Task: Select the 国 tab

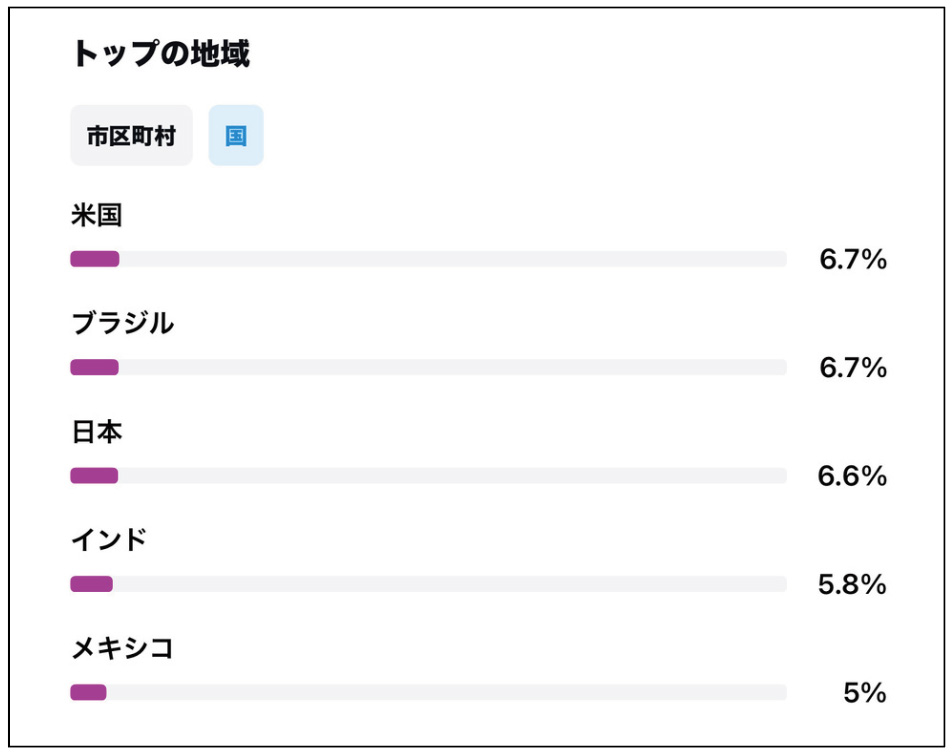Action: click(x=236, y=135)
